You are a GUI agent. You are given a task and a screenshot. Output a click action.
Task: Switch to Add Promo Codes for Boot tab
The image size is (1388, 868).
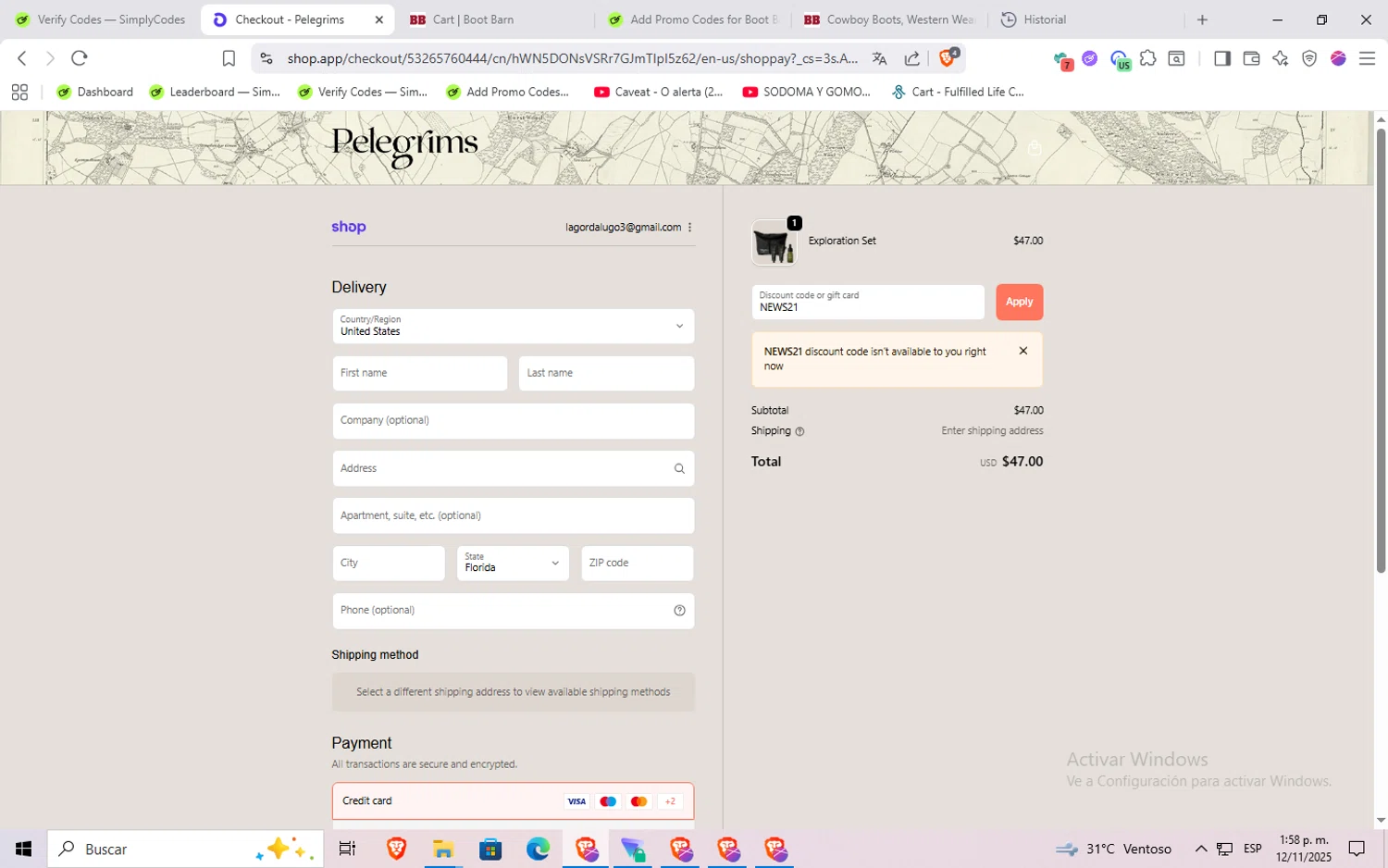click(694, 19)
